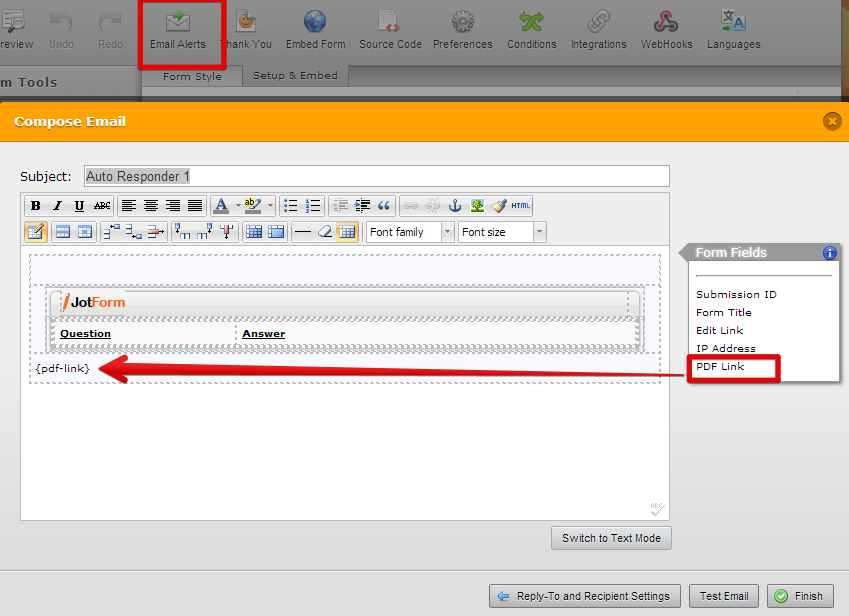
Task: Select PDF Link from Form Fields
Action: click(720, 367)
